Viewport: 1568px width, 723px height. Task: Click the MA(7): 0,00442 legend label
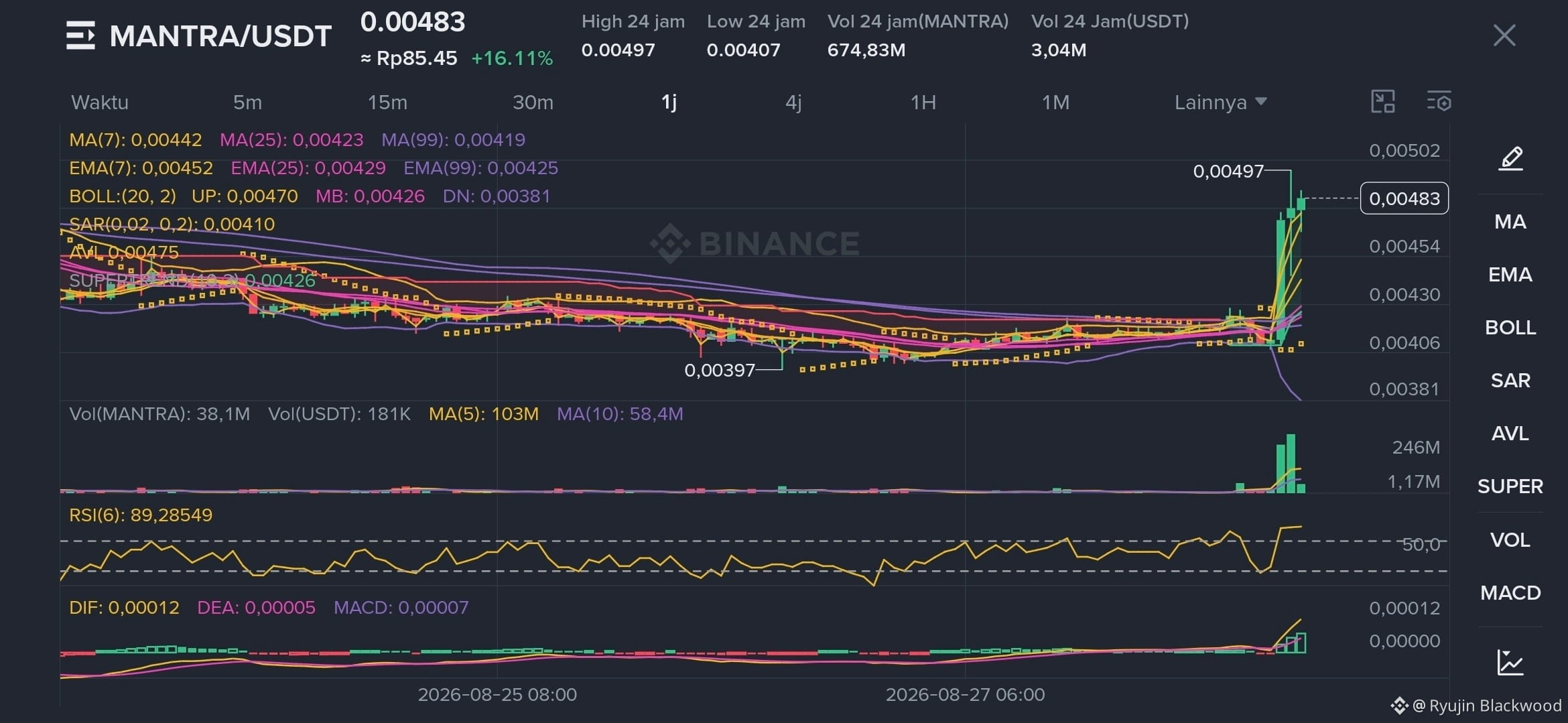pos(135,140)
